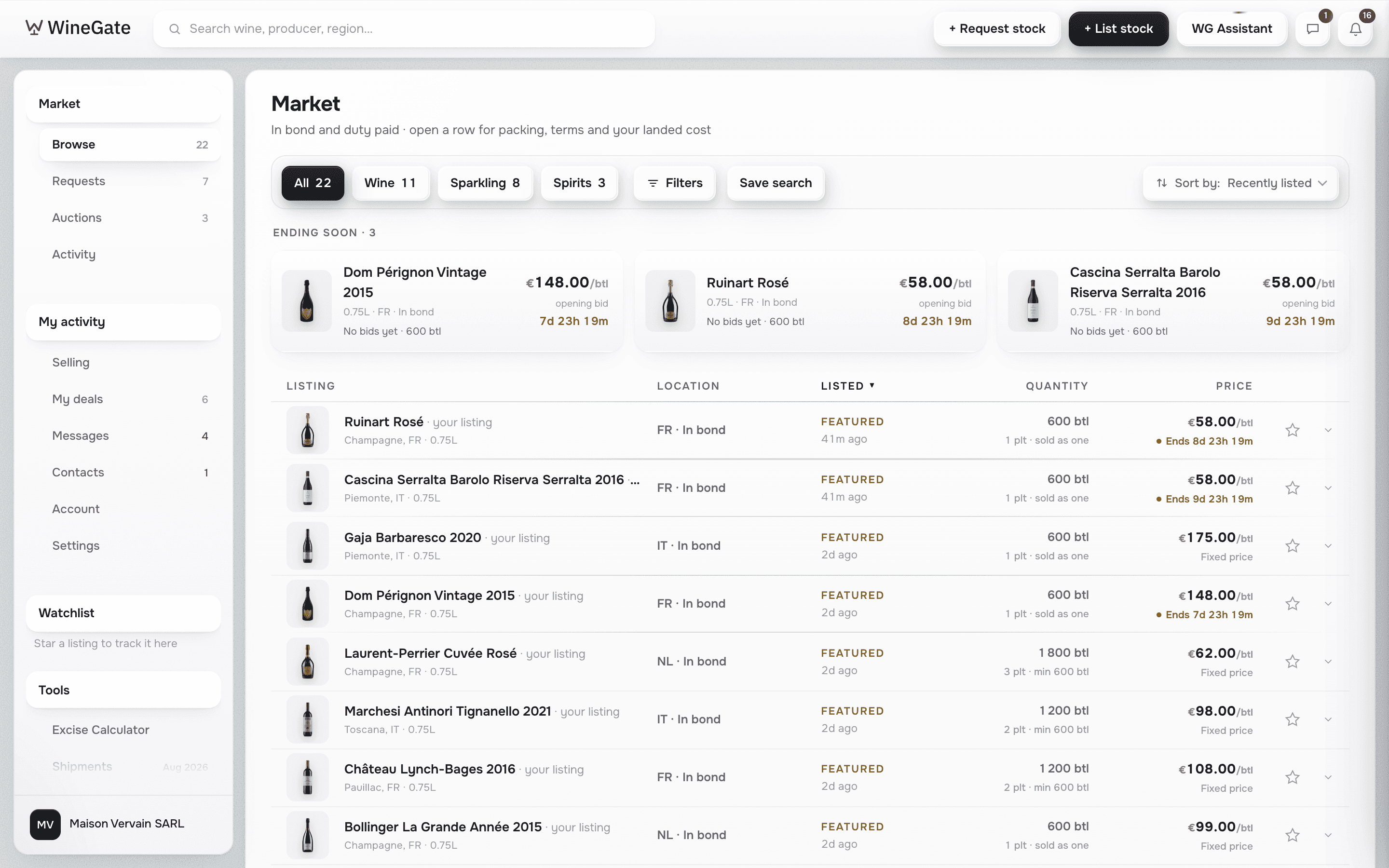1389x868 pixels.
Task: Open the Filters button
Action: 674,183
